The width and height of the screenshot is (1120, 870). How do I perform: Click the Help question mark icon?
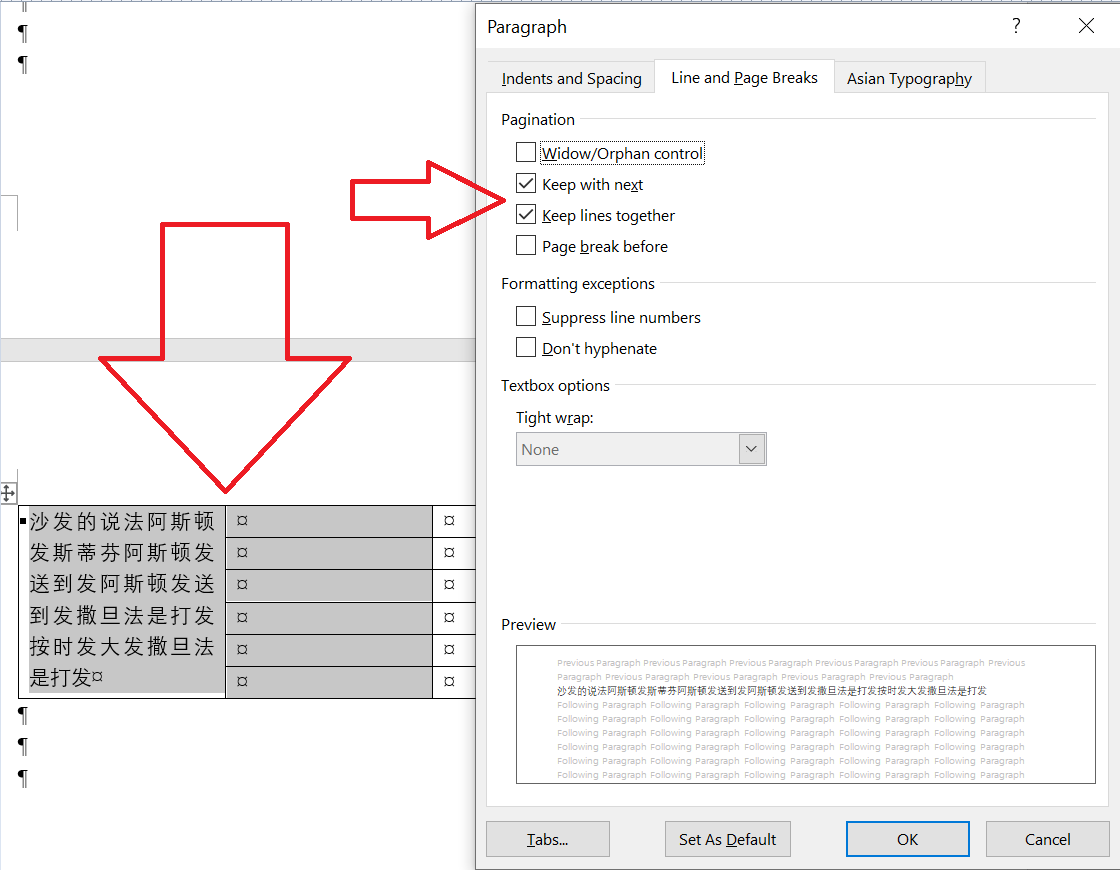(x=1016, y=27)
